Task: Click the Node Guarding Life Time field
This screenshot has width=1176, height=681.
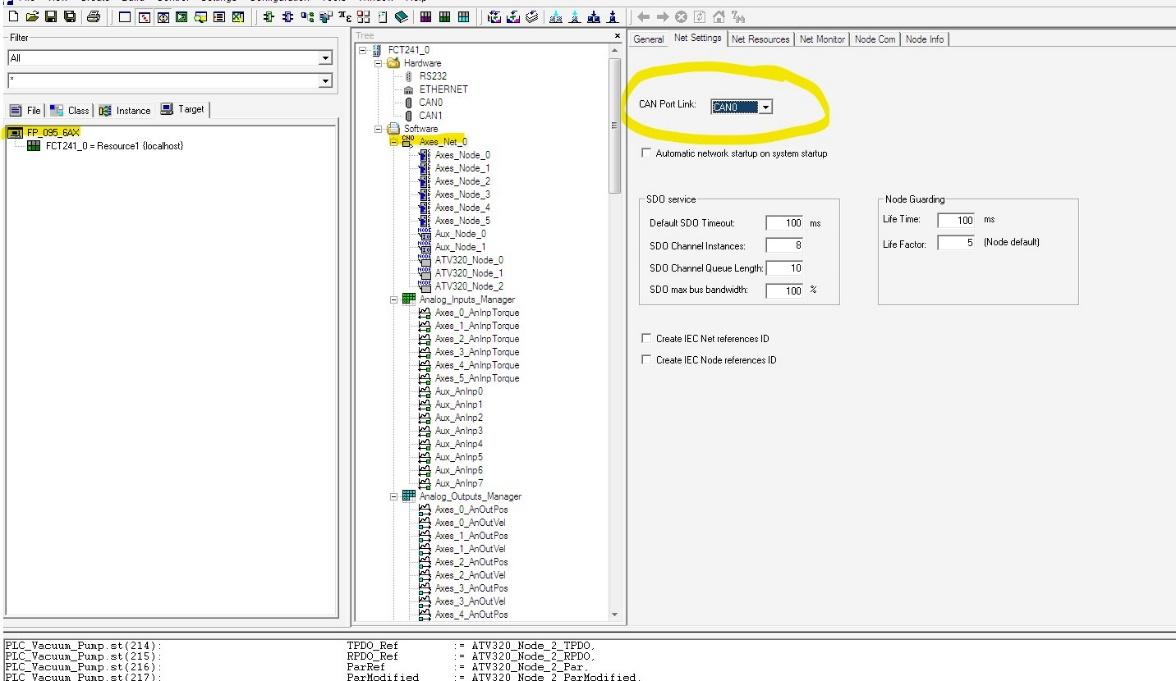Action: 957,220
